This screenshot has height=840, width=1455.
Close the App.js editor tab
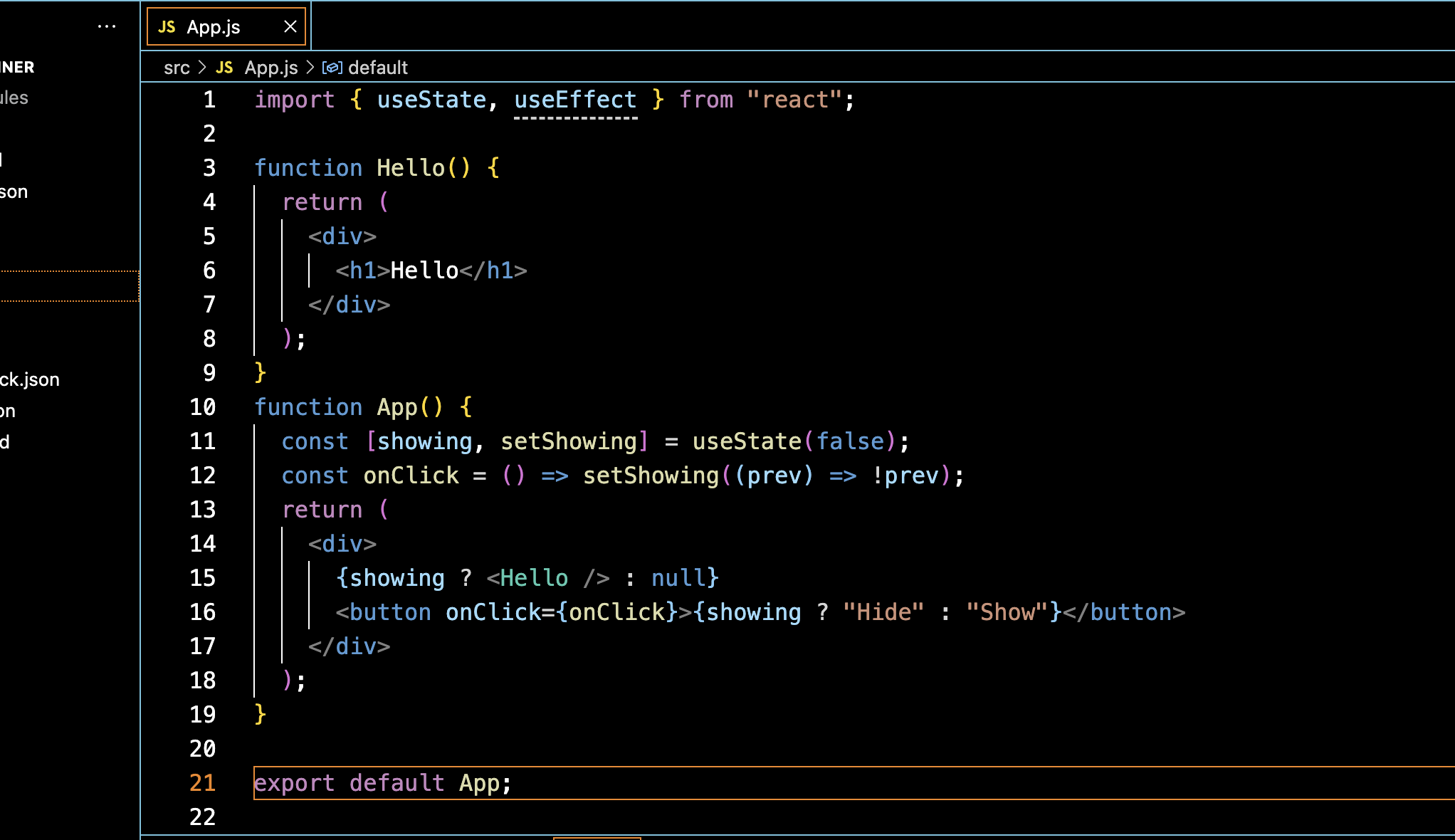click(x=290, y=27)
